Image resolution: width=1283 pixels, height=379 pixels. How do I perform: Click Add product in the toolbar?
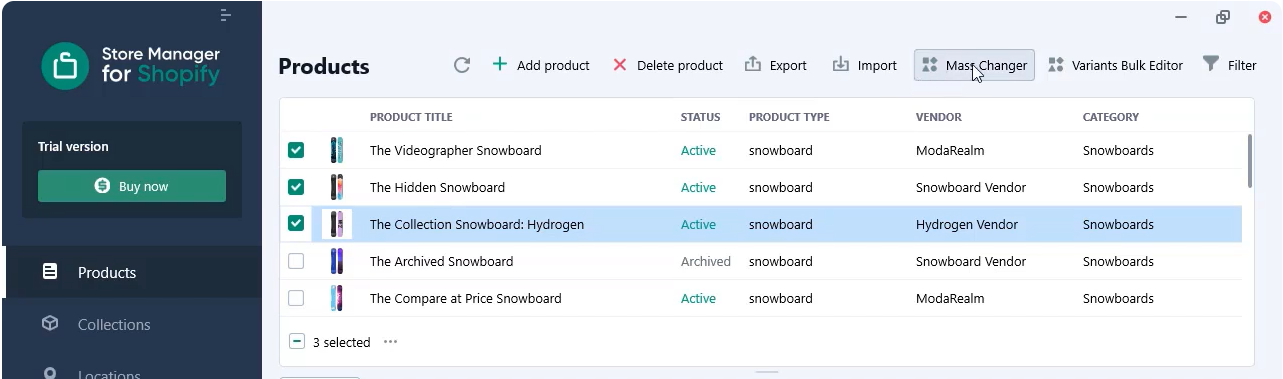click(x=541, y=65)
